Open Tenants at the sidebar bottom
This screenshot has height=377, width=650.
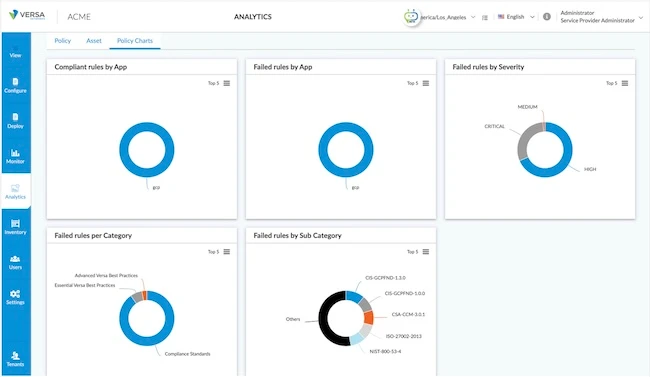[15, 359]
